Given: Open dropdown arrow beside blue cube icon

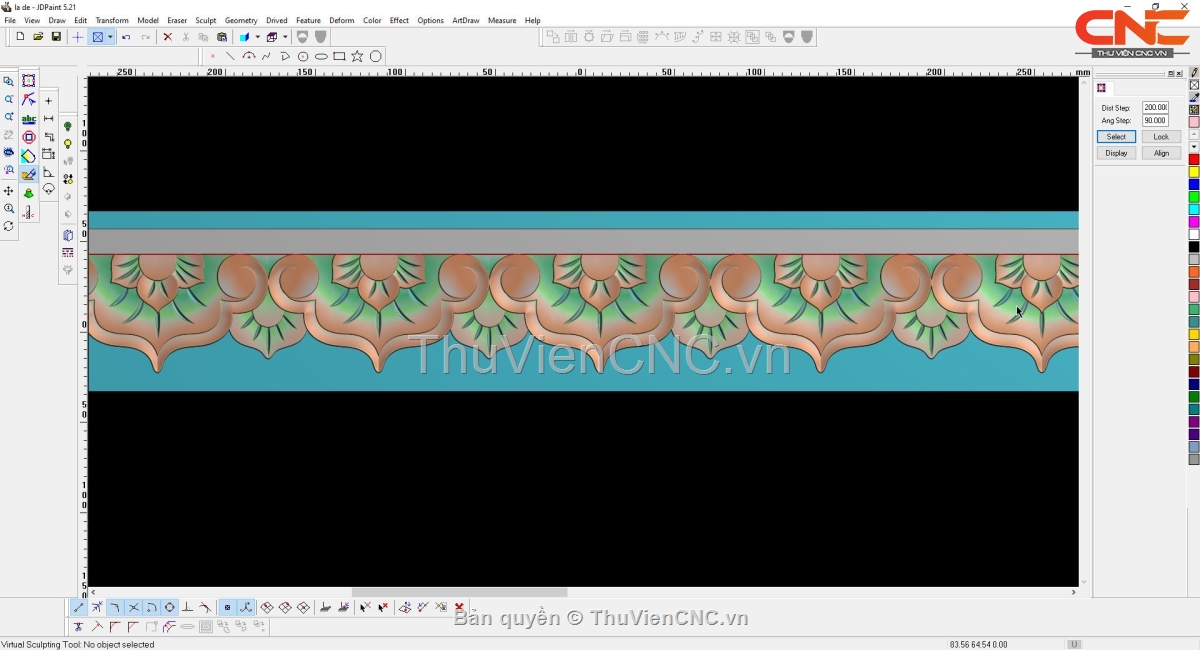Looking at the screenshot, I should coord(258,37).
